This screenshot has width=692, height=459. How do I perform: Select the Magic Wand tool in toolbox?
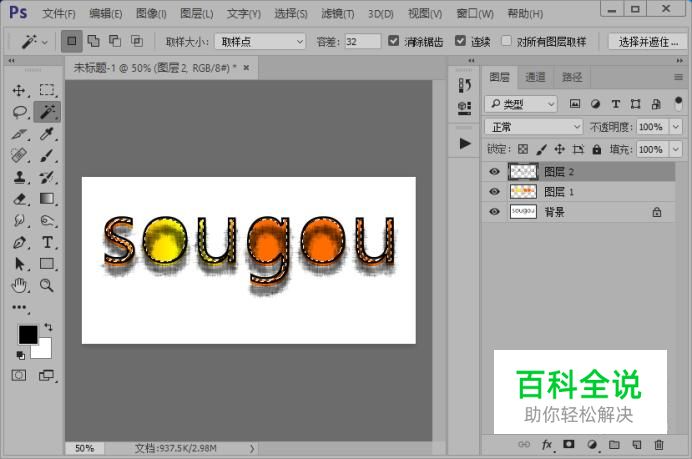(47, 112)
